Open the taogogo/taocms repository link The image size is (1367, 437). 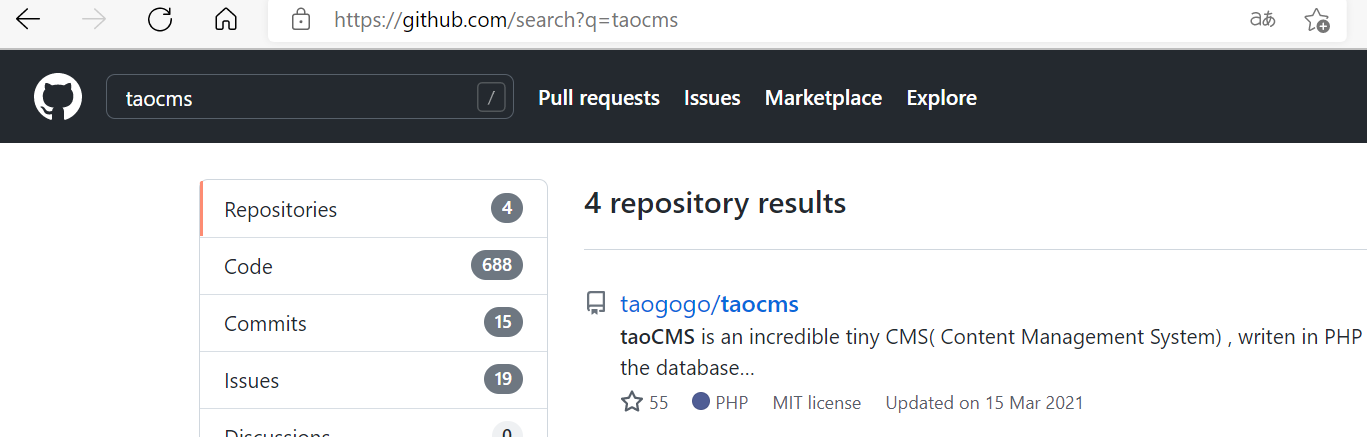(709, 304)
